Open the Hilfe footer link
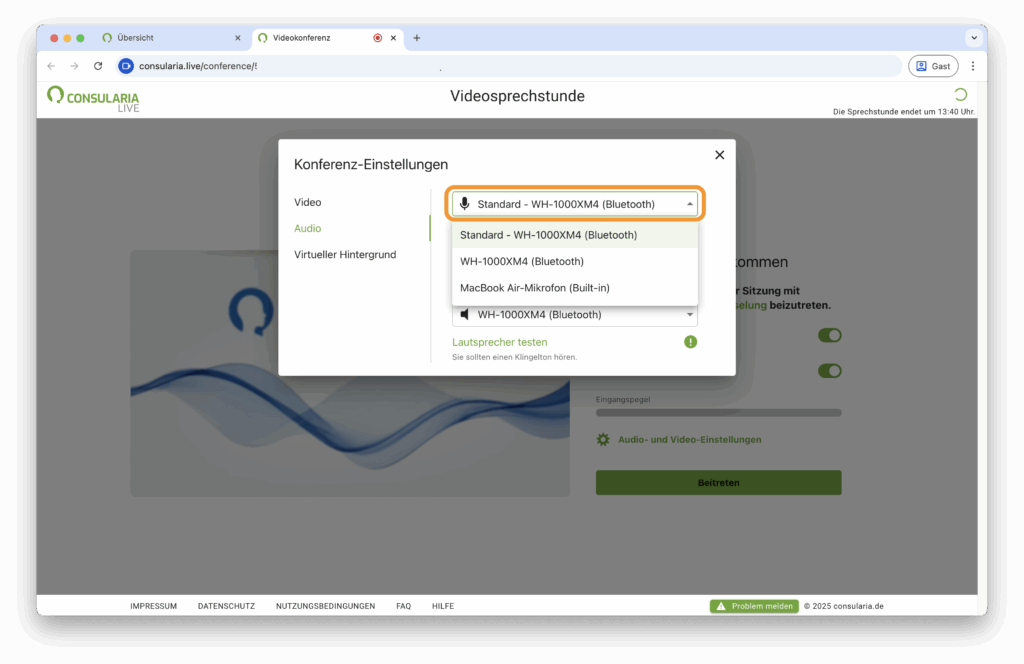 [443, 606]
